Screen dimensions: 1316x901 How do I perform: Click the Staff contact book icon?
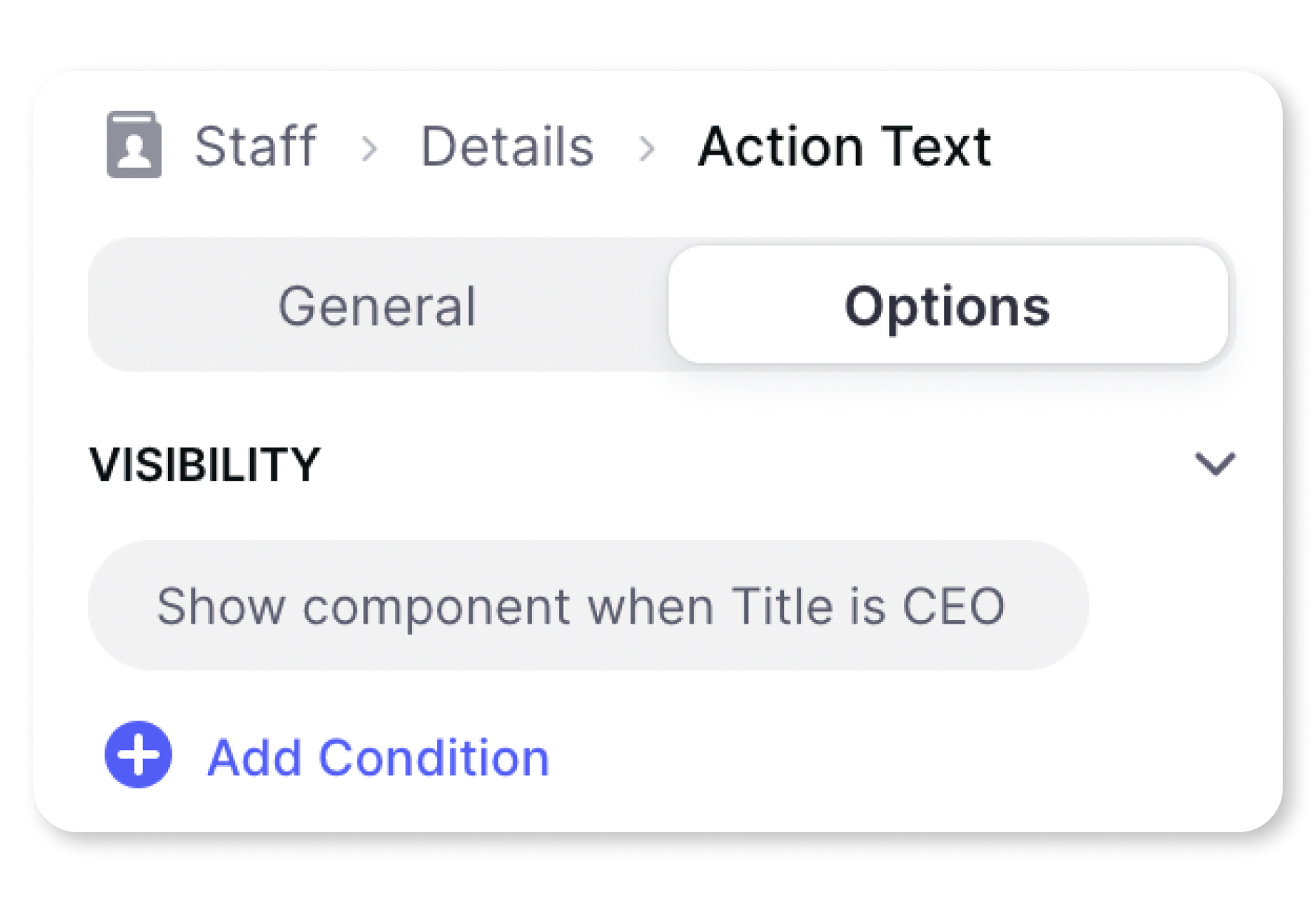pos(134,145)
